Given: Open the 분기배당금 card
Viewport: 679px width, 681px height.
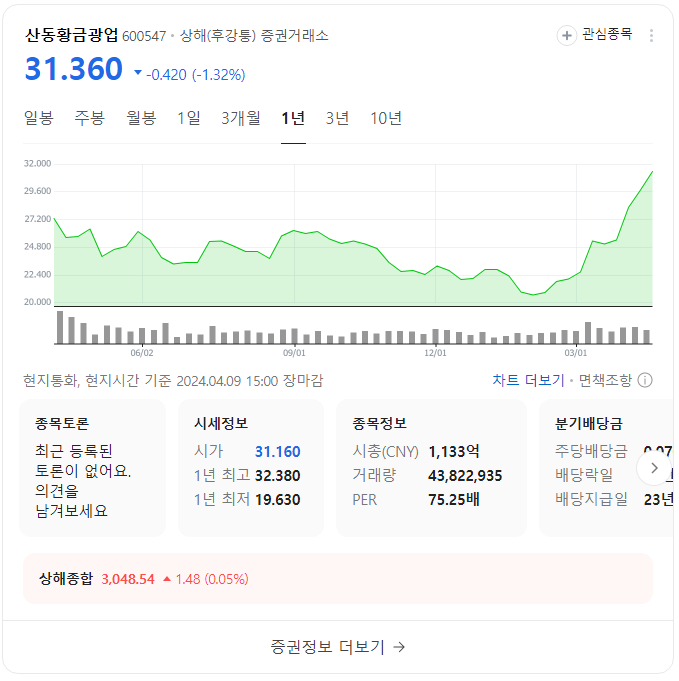Looking at the screenshot, I should pyautogui.click(x=606, y=468).
